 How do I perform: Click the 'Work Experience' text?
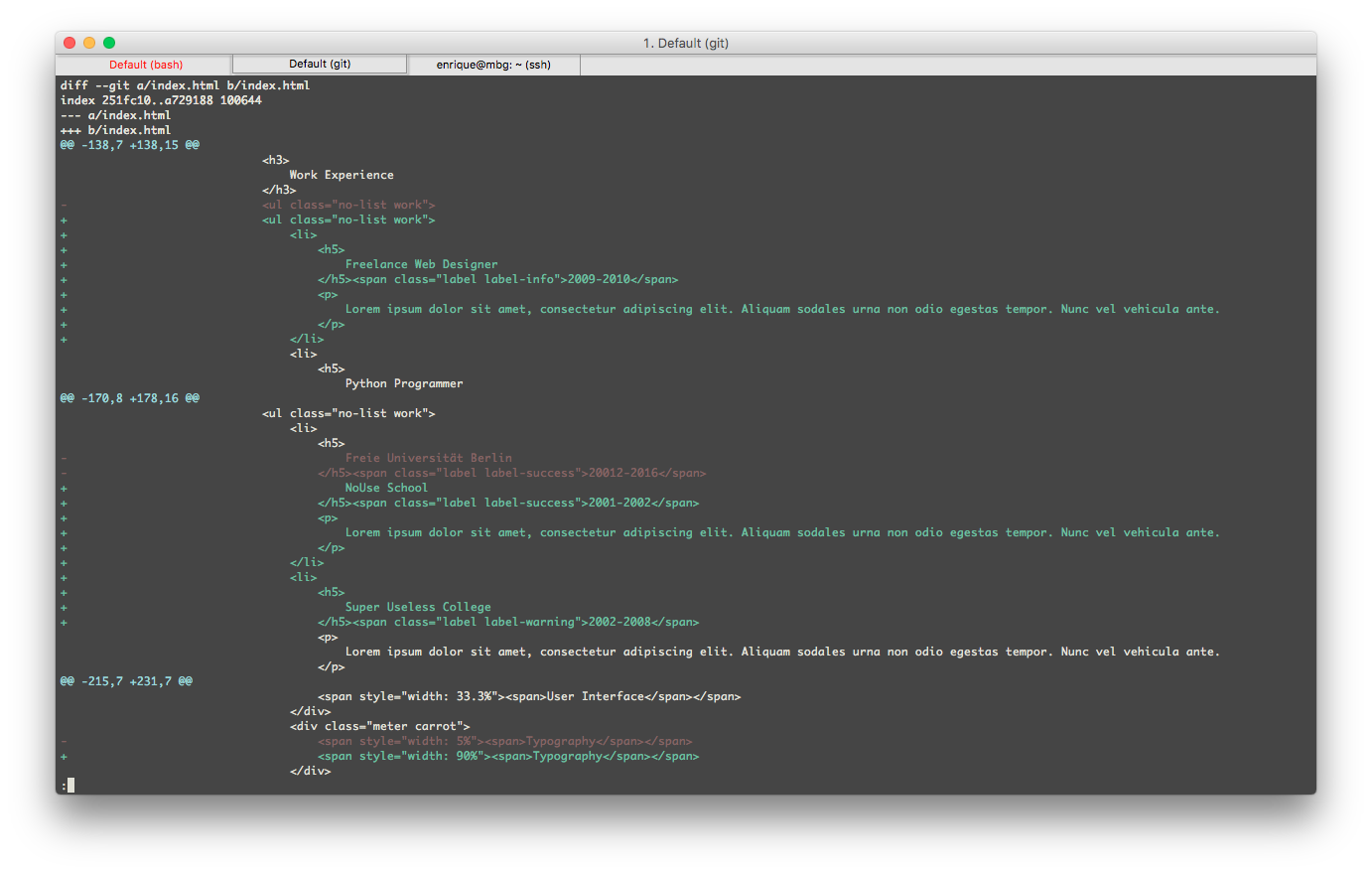[x=342, y=175]
